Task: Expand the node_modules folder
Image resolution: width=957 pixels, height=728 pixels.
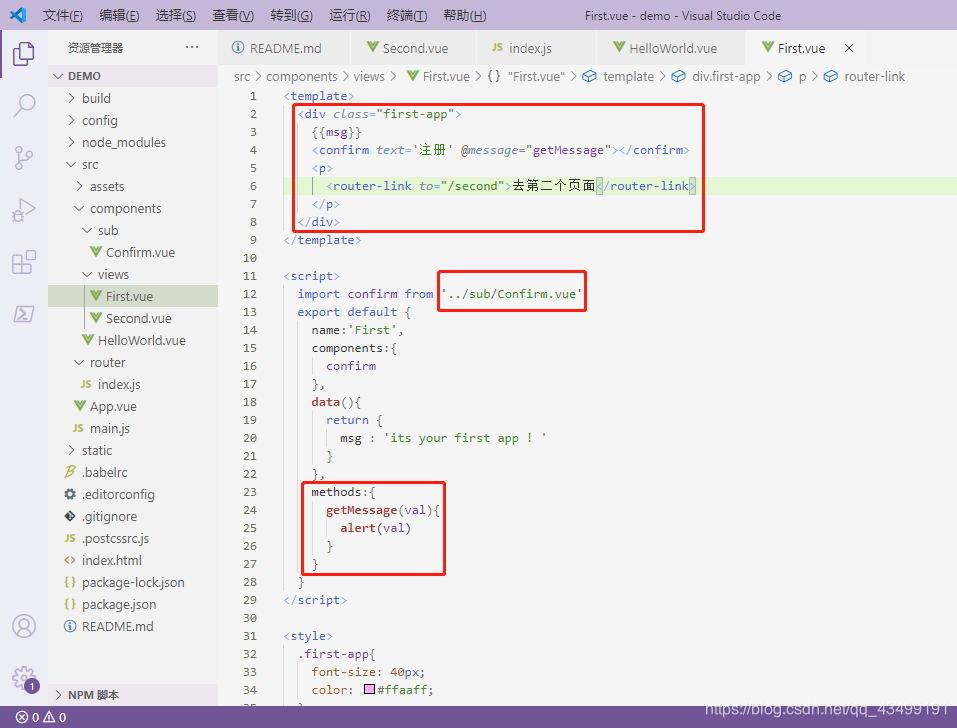Action: pyautogui.click(x=133, y=142)
